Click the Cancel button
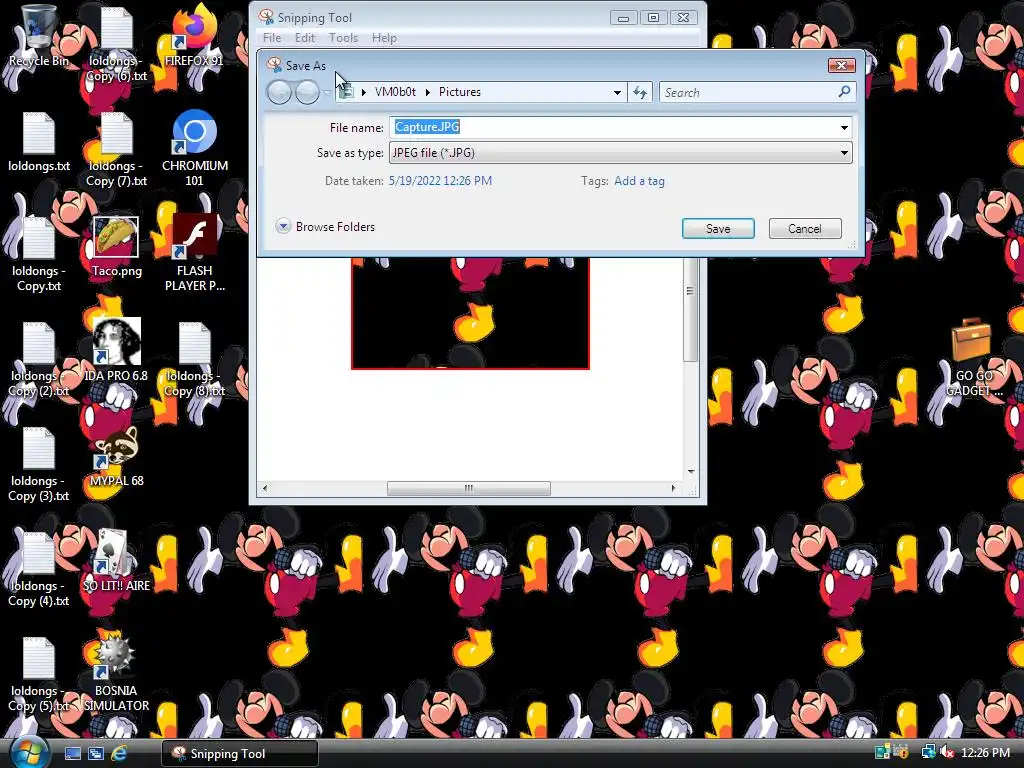 pos(805,229)
